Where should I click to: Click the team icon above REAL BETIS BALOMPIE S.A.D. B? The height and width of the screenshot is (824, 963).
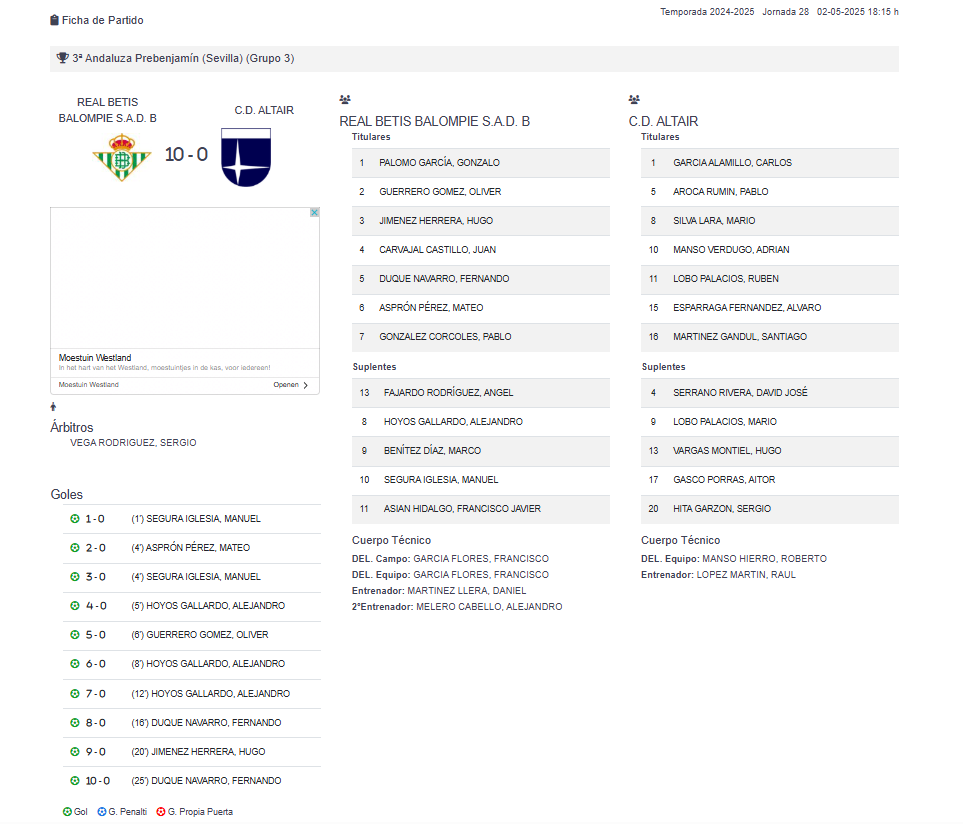point(345,99)
